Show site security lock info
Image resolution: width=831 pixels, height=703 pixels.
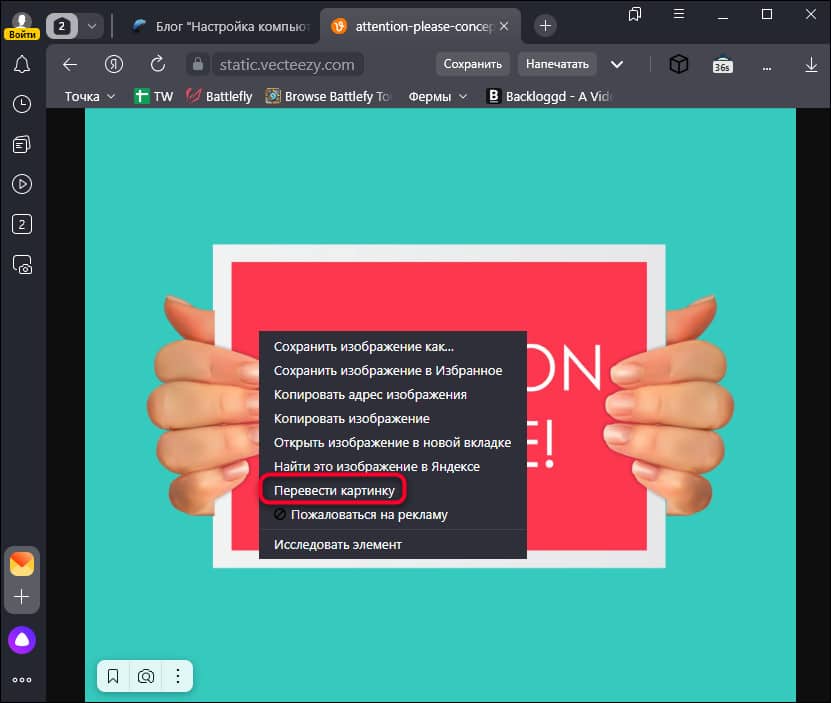[198, 65]
